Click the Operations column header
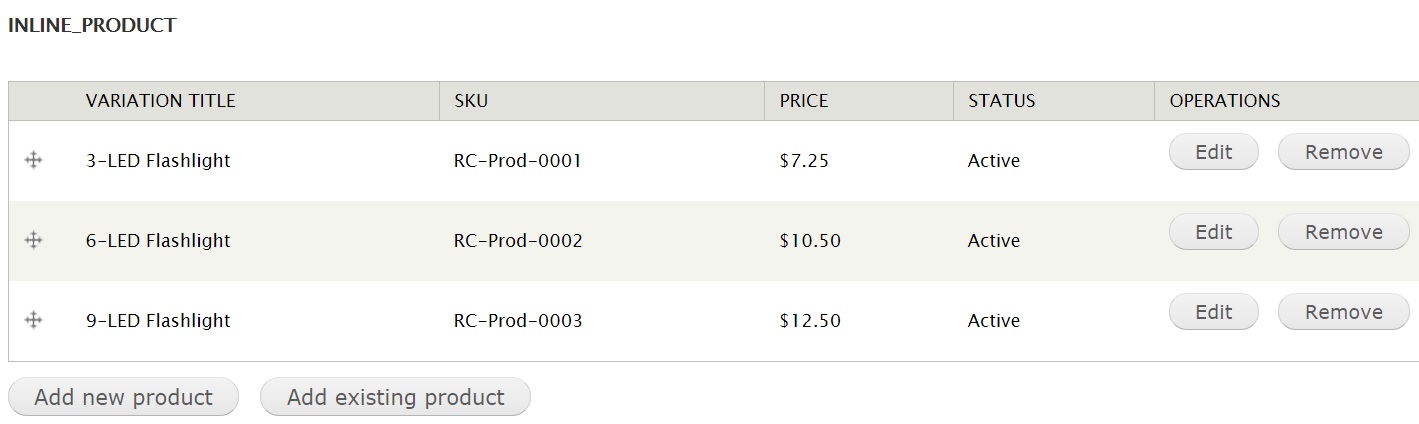The height and width of the screenshot is (424, 1419). pyautogui.click(x=1225, y=101)
